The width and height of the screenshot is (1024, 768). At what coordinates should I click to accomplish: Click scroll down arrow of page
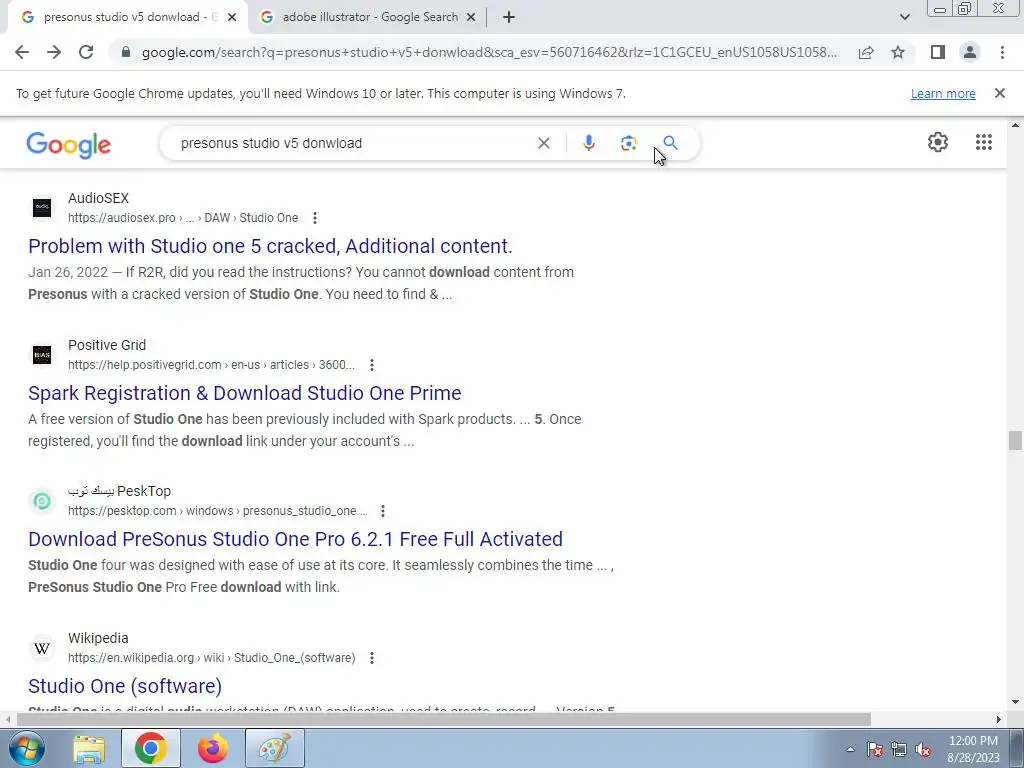coord(1015,702)
